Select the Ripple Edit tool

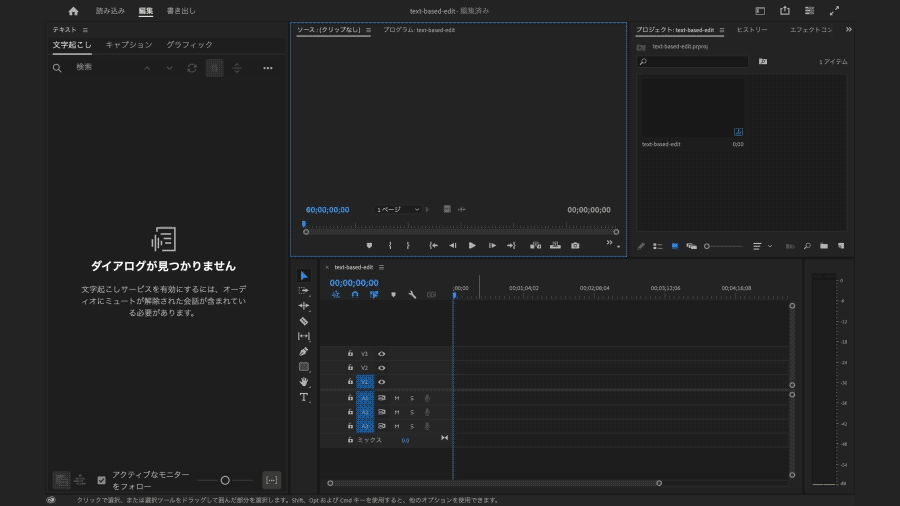(x=304, y=306)
